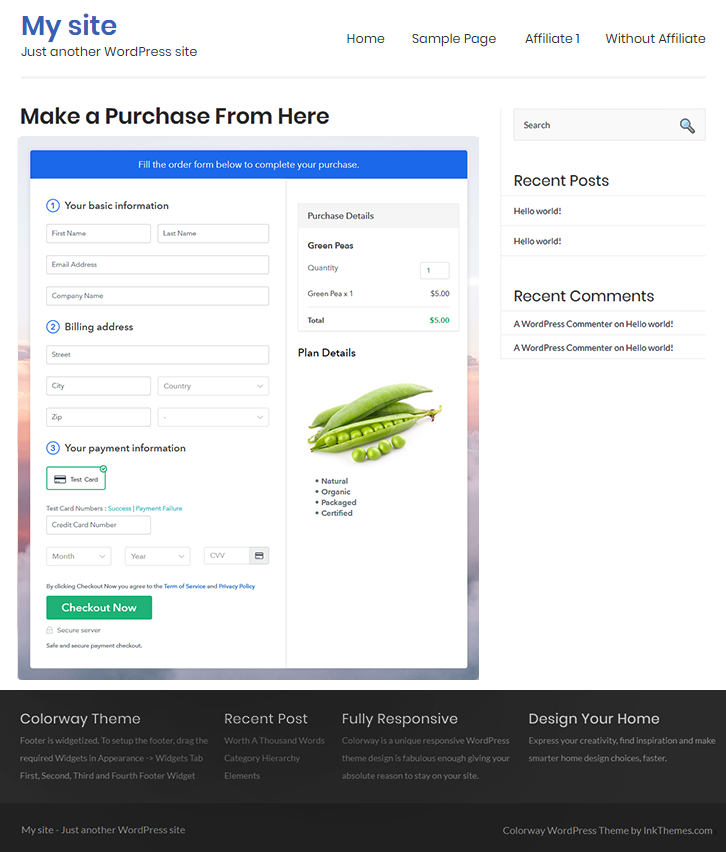Open the Elements footer link

(x=242, y=776)
